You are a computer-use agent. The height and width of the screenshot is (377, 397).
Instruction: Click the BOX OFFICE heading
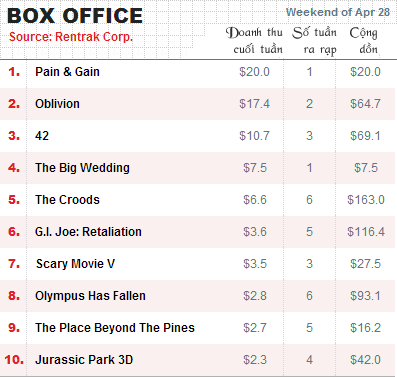tap(75, 16)
